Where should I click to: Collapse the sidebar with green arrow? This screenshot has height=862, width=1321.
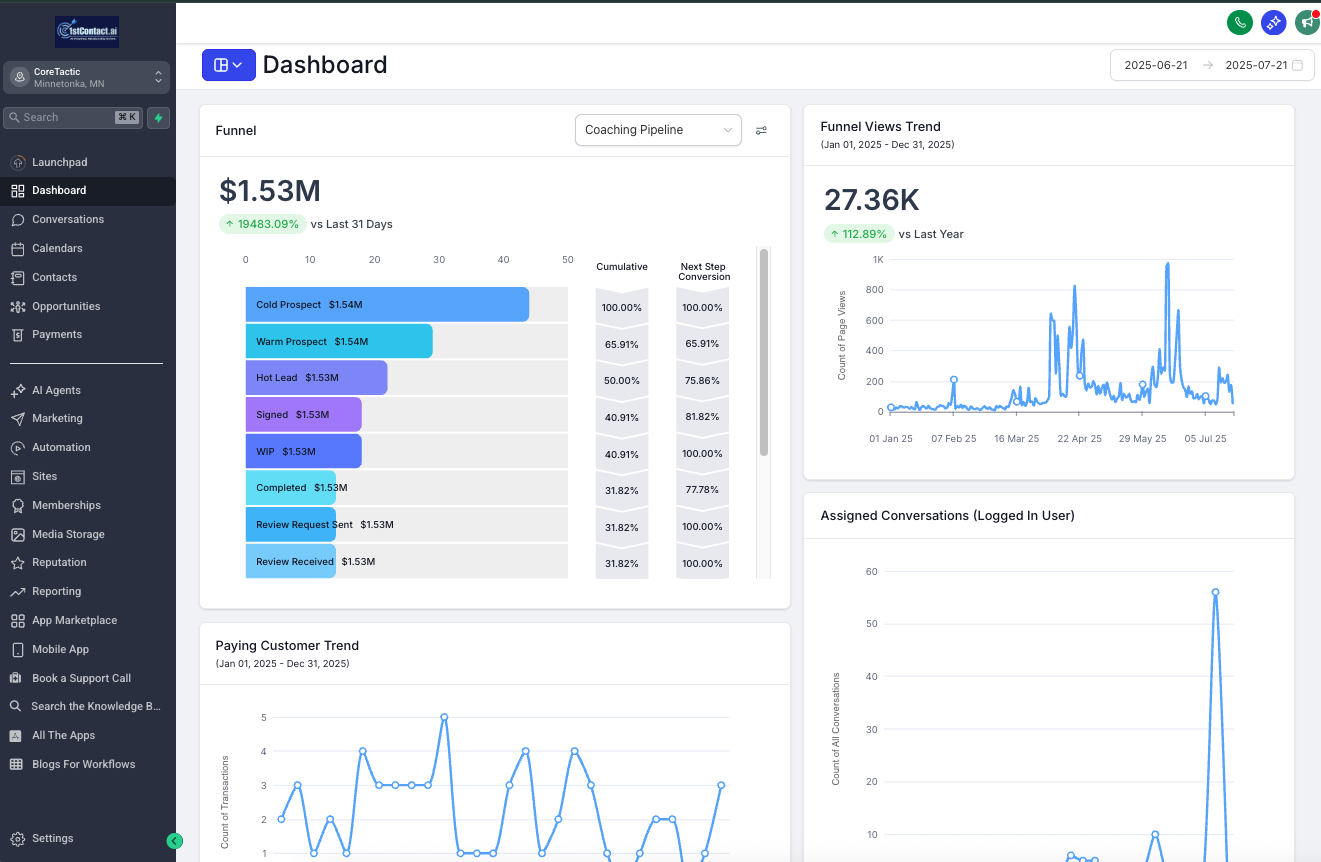click(x=175, y=841)
